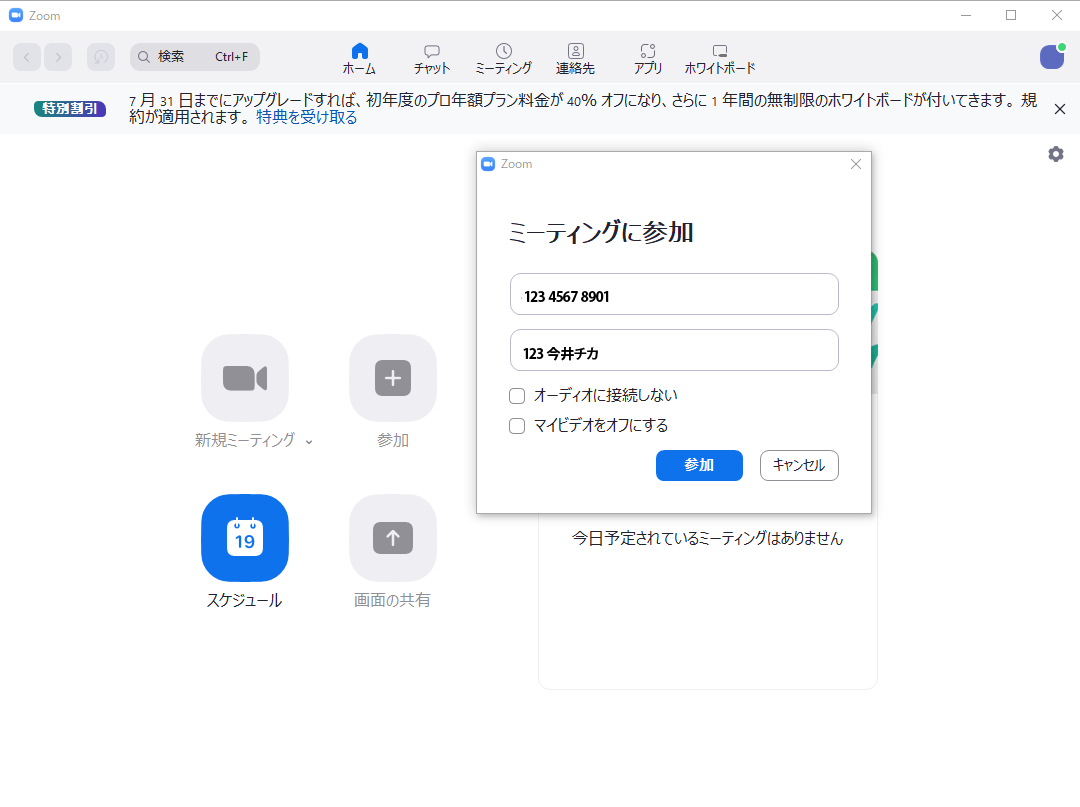Enable オーディオに接続しない checkbox

(x=517, y=396)
